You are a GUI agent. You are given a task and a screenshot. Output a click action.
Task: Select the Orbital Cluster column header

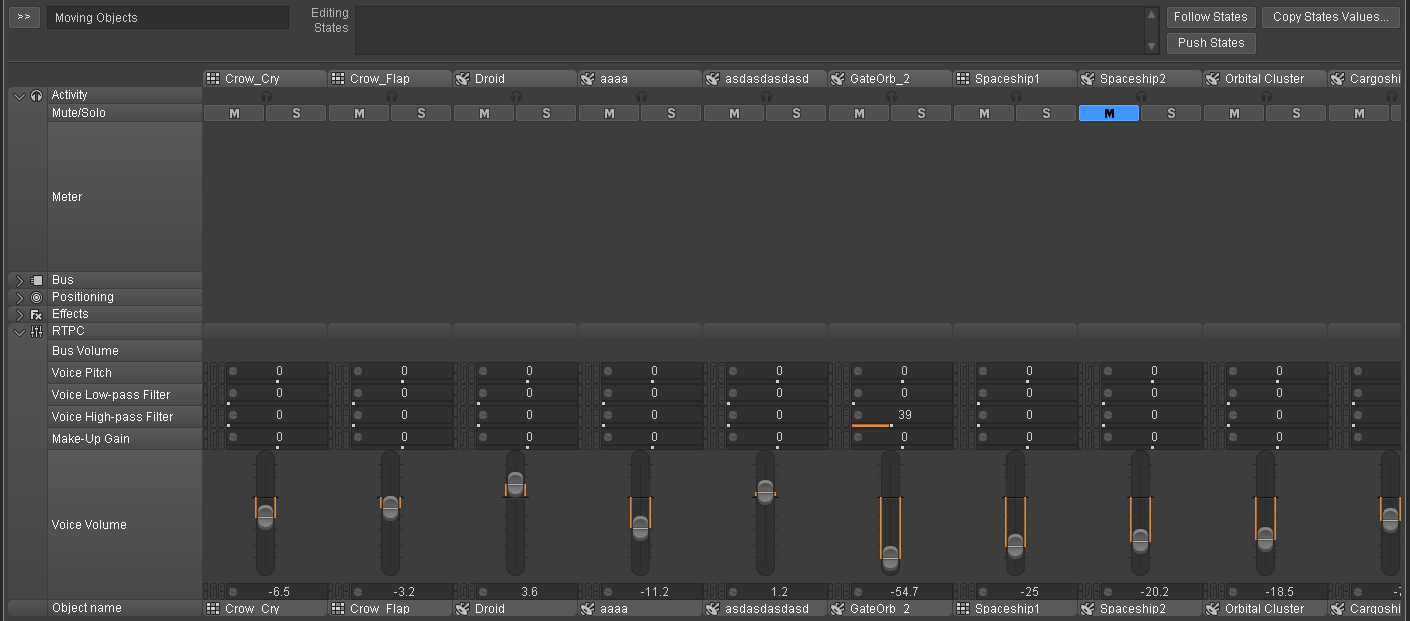coord(1265,78)
